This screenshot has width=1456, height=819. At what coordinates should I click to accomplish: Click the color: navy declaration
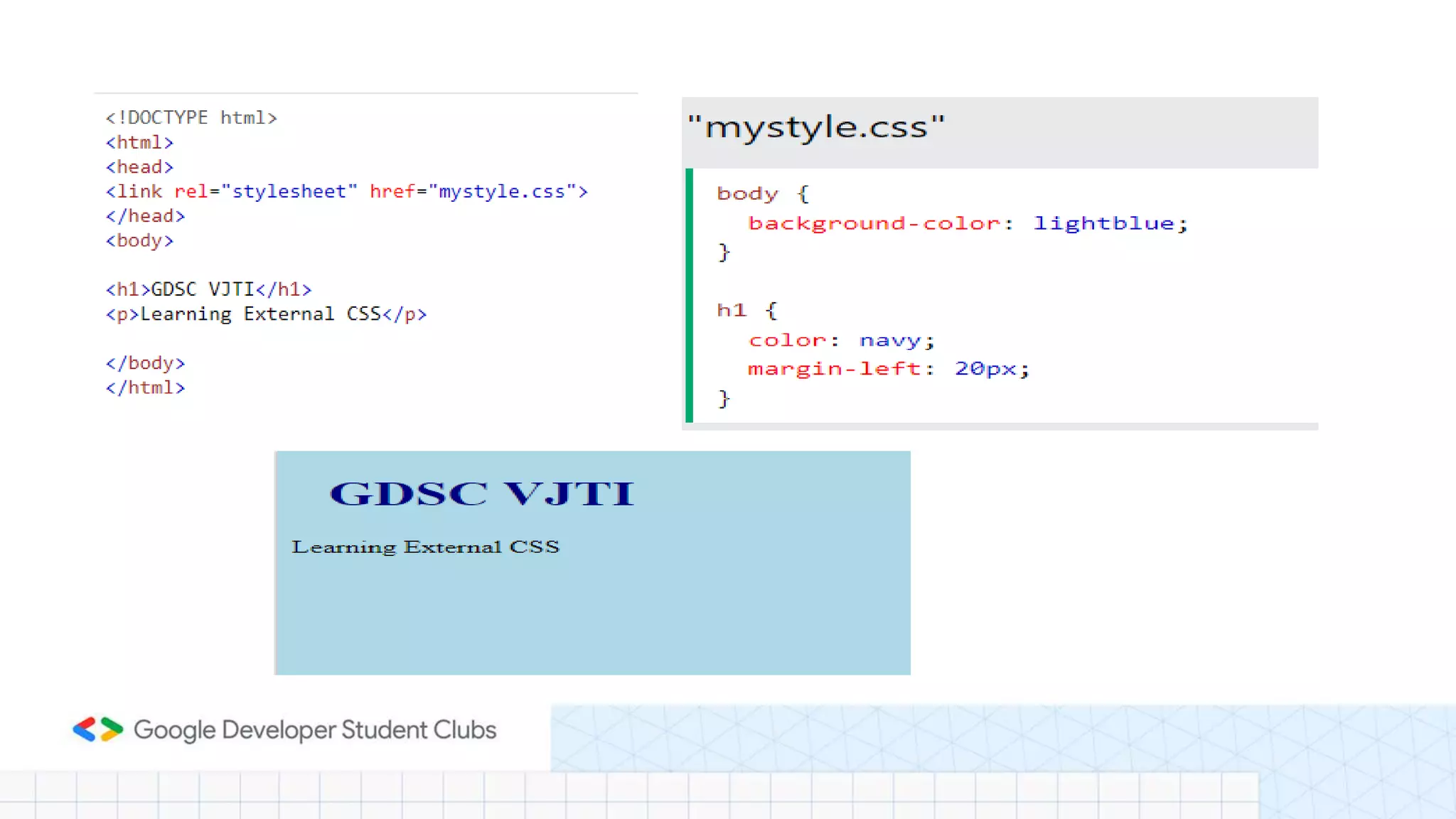[841, 341]
